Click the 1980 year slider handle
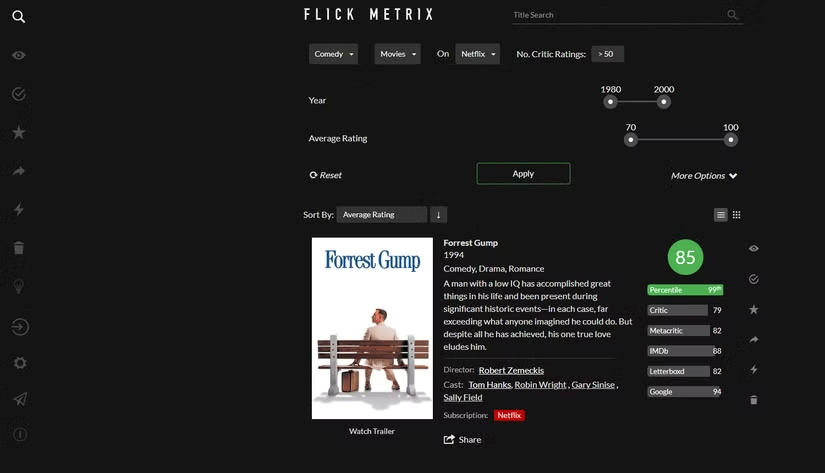Screen dimensions: 825x473 tap(610, 102)
